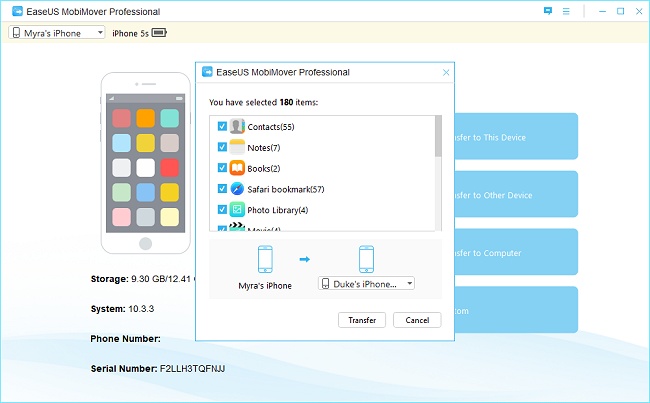The height and width of the screenshot is (403, 650).
Task: Click the Notes app icon in list
Action: [237, 147]
